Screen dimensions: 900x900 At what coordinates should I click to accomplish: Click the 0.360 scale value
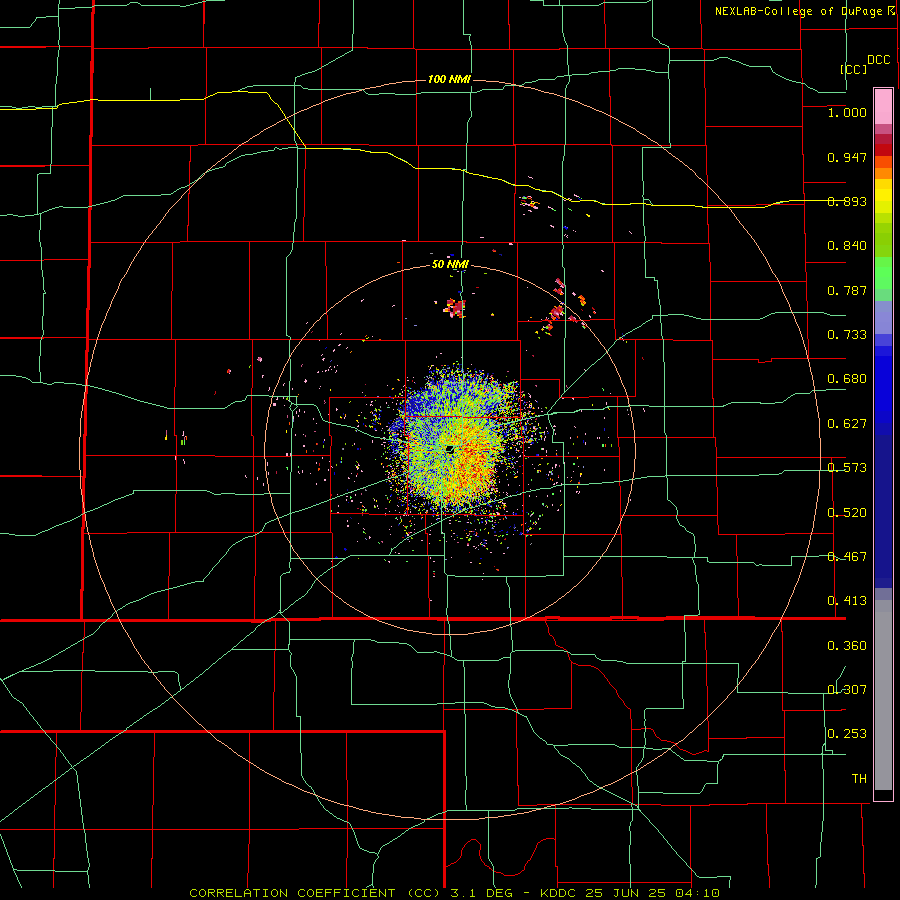(x=847, y=646)
